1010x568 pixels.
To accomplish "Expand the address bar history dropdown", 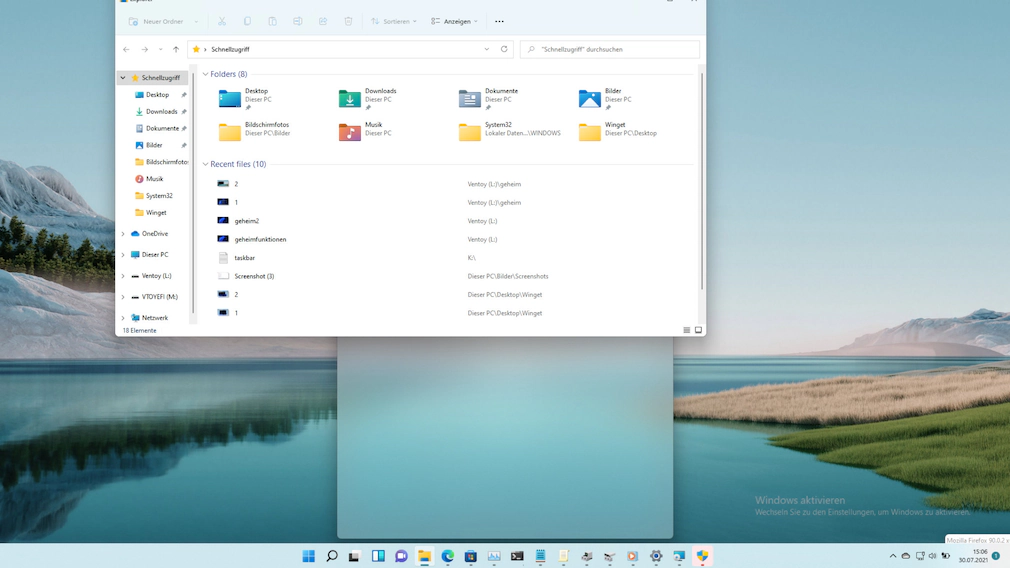I will (487, 49).
